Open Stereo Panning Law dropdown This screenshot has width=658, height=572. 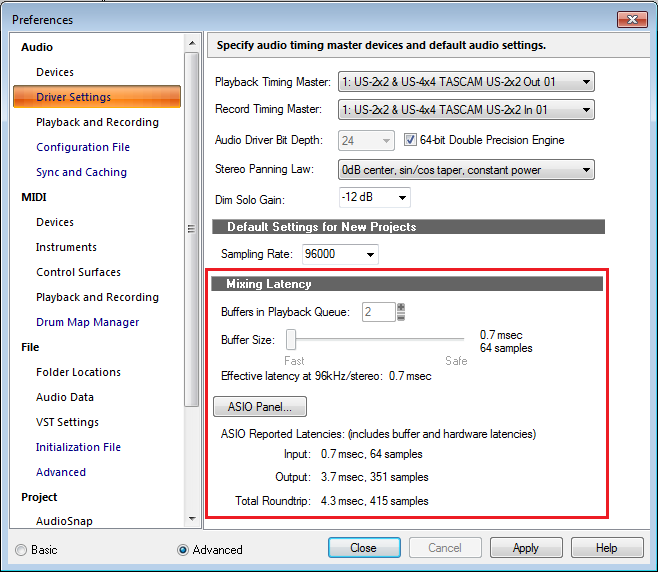[x=466, y=170]
